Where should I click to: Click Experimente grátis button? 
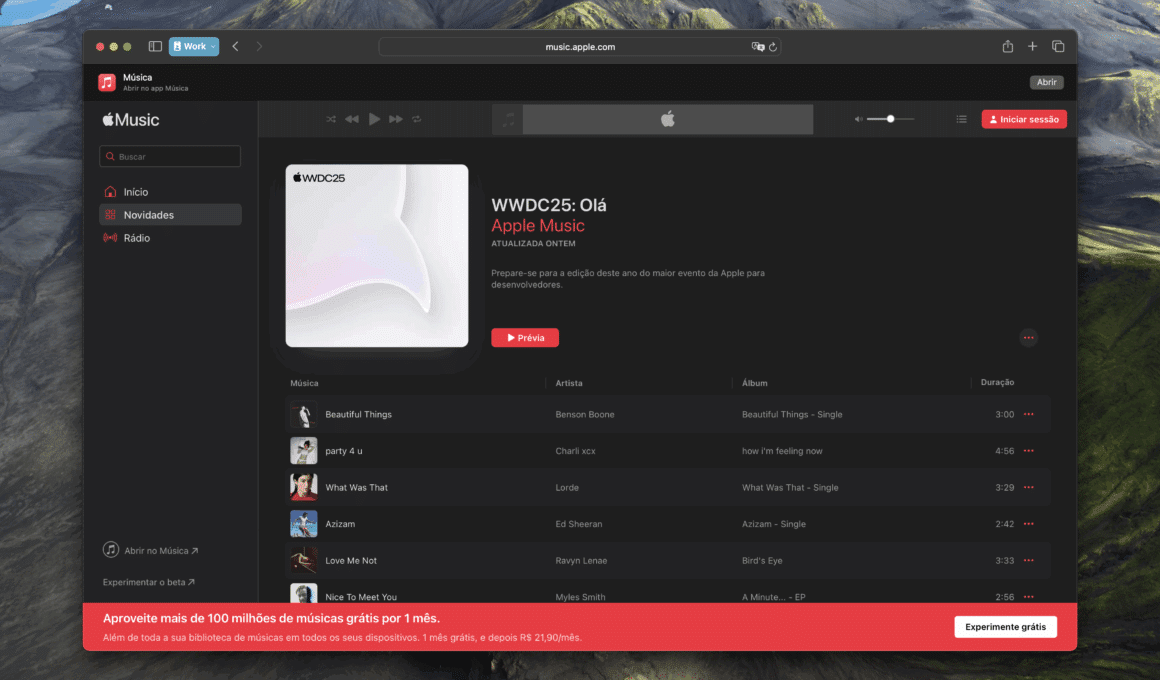(1005, 627)
